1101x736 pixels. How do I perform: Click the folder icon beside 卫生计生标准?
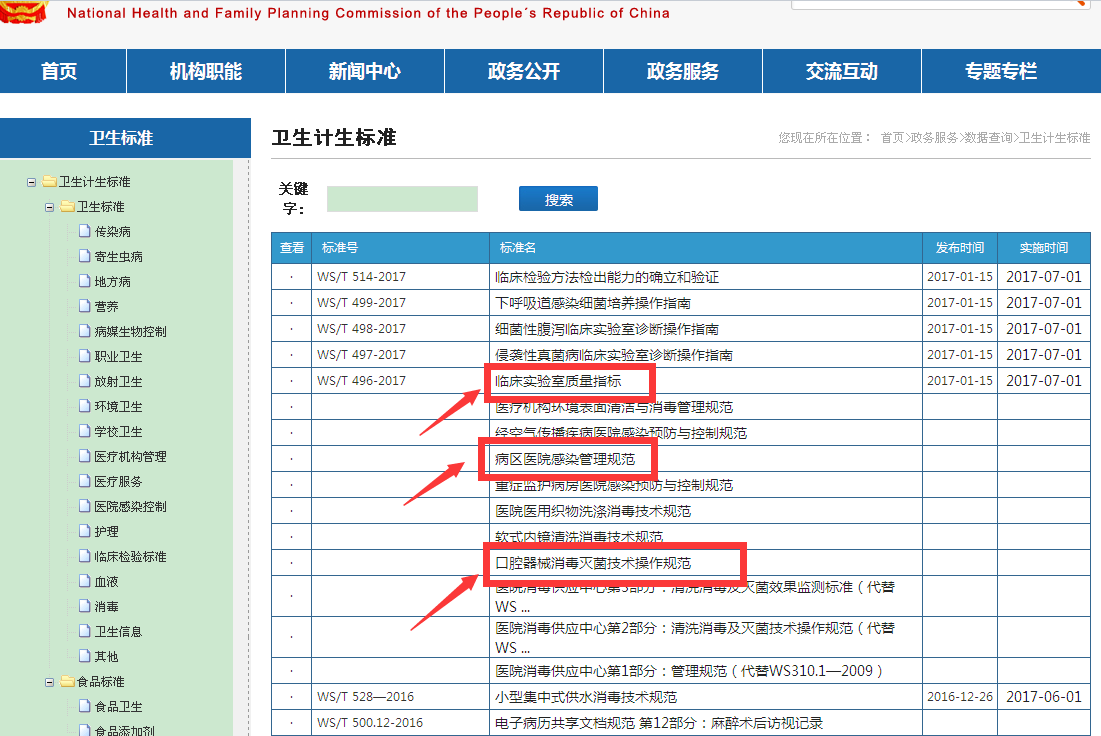click(x=50, y=181)
